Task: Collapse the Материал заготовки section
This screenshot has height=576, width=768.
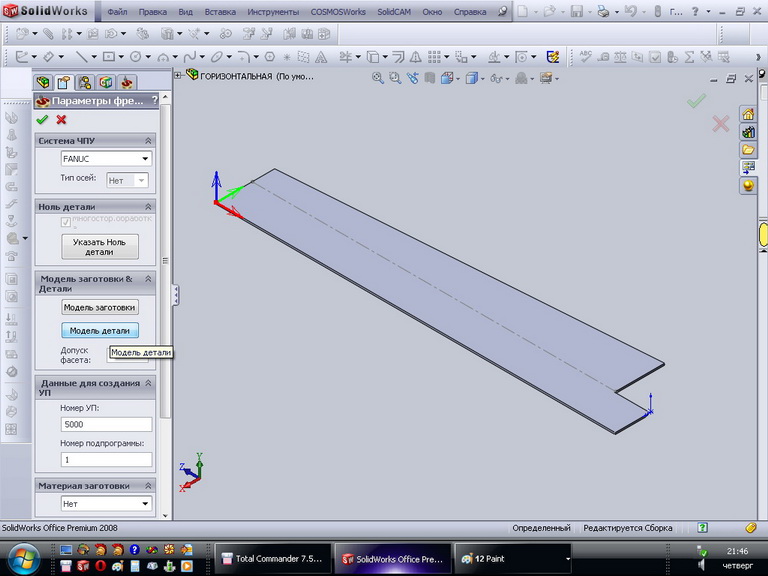Action: [x=148, y=486]
